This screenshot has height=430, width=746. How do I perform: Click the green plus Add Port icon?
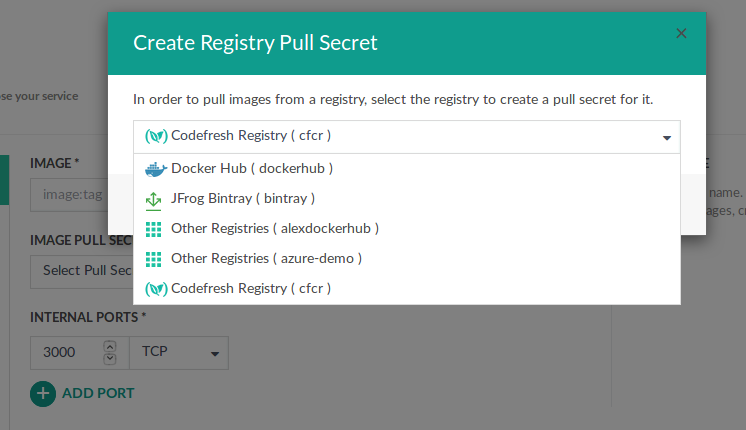pyautogui.click(x=43, y=393)
